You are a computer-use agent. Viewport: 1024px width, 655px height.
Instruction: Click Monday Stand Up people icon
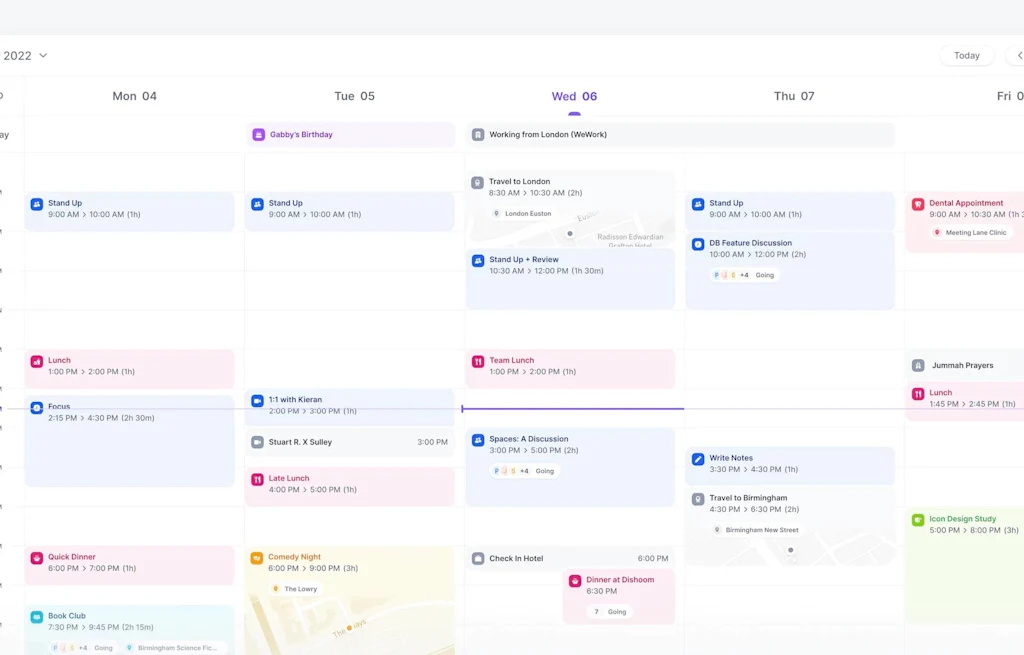37,204
